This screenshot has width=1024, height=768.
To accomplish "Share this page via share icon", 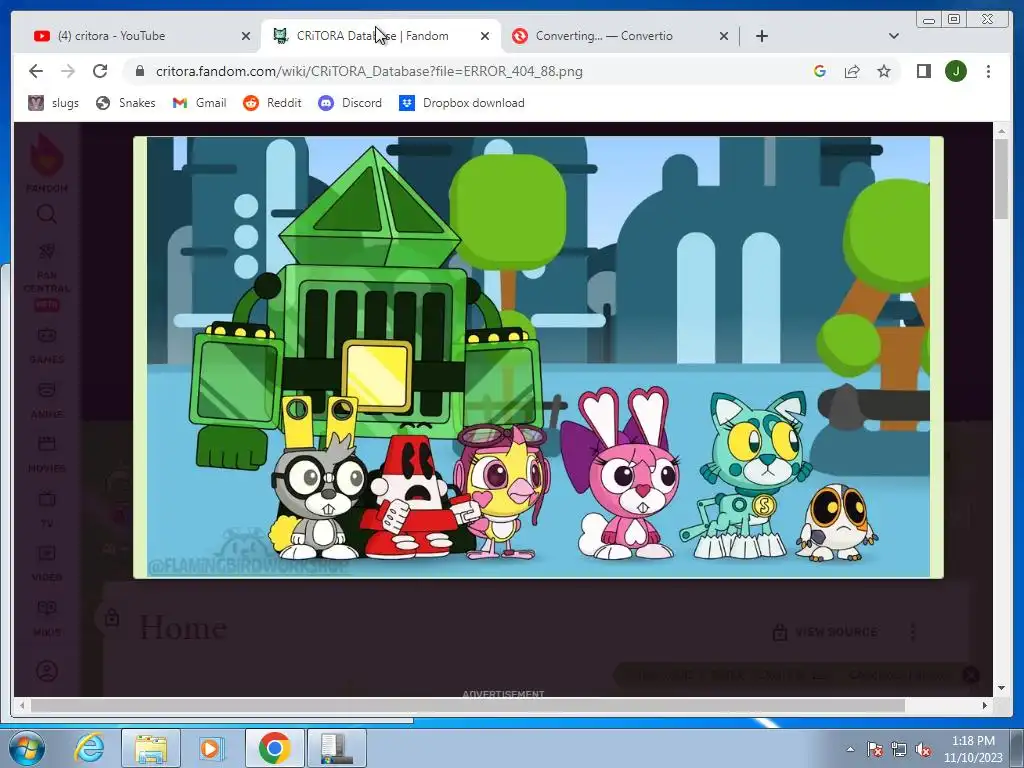I will 852,71.
